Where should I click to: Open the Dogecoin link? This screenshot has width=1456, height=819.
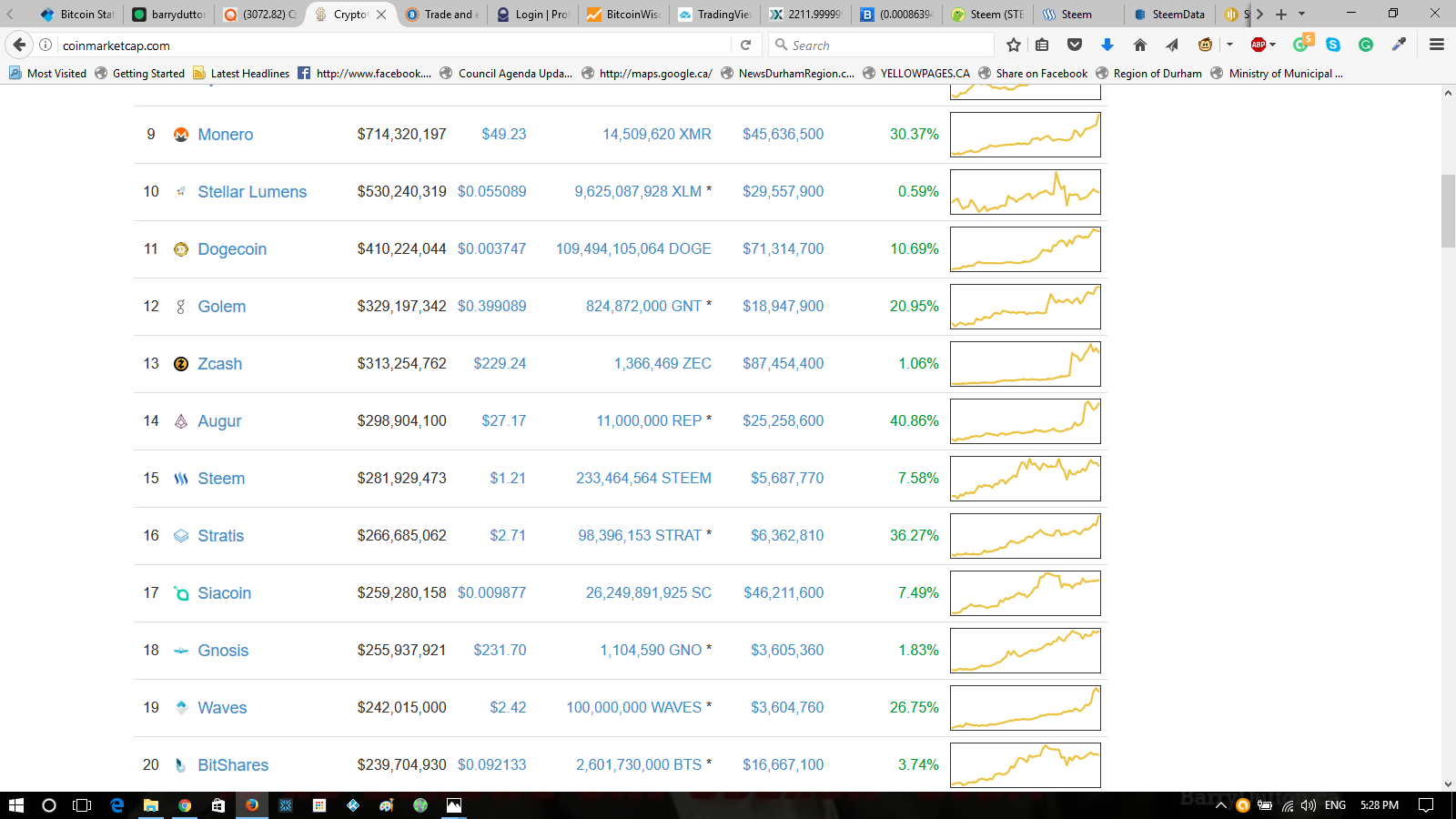point(232,249)
